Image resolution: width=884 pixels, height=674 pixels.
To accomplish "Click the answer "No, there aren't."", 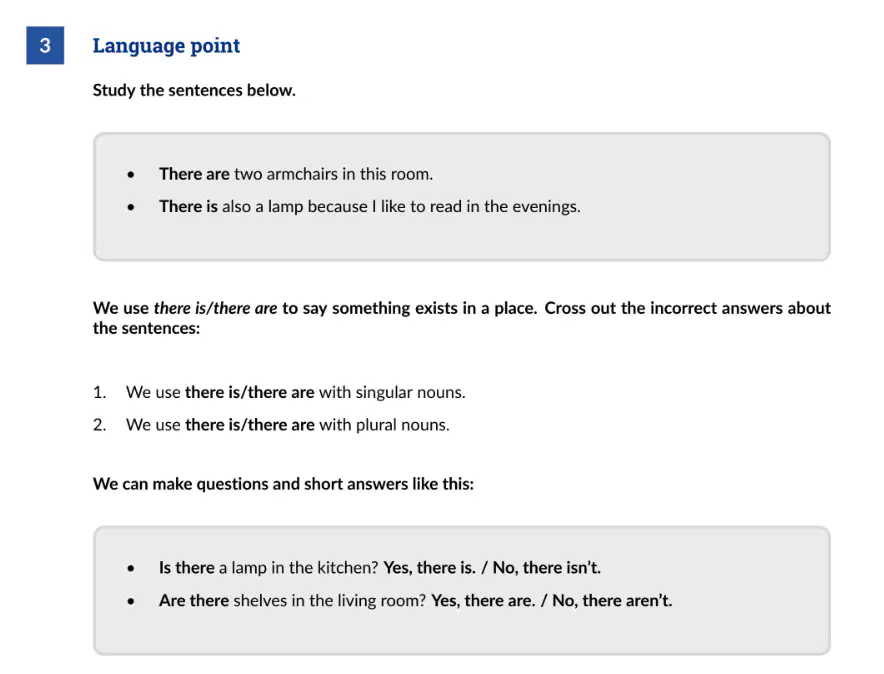I will coord(612,600).
